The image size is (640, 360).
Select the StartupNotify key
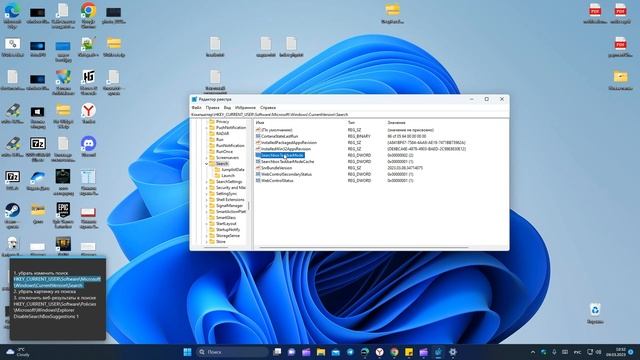click(228, 230)
